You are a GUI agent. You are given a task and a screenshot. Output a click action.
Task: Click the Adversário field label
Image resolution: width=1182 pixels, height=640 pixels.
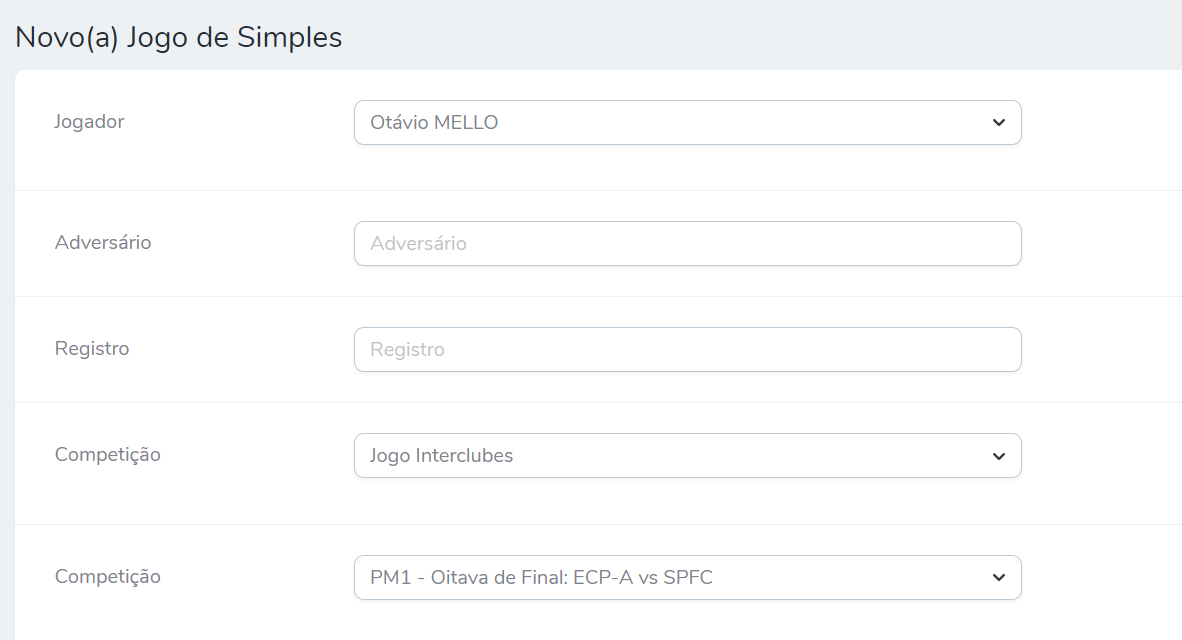click(103, 242)
